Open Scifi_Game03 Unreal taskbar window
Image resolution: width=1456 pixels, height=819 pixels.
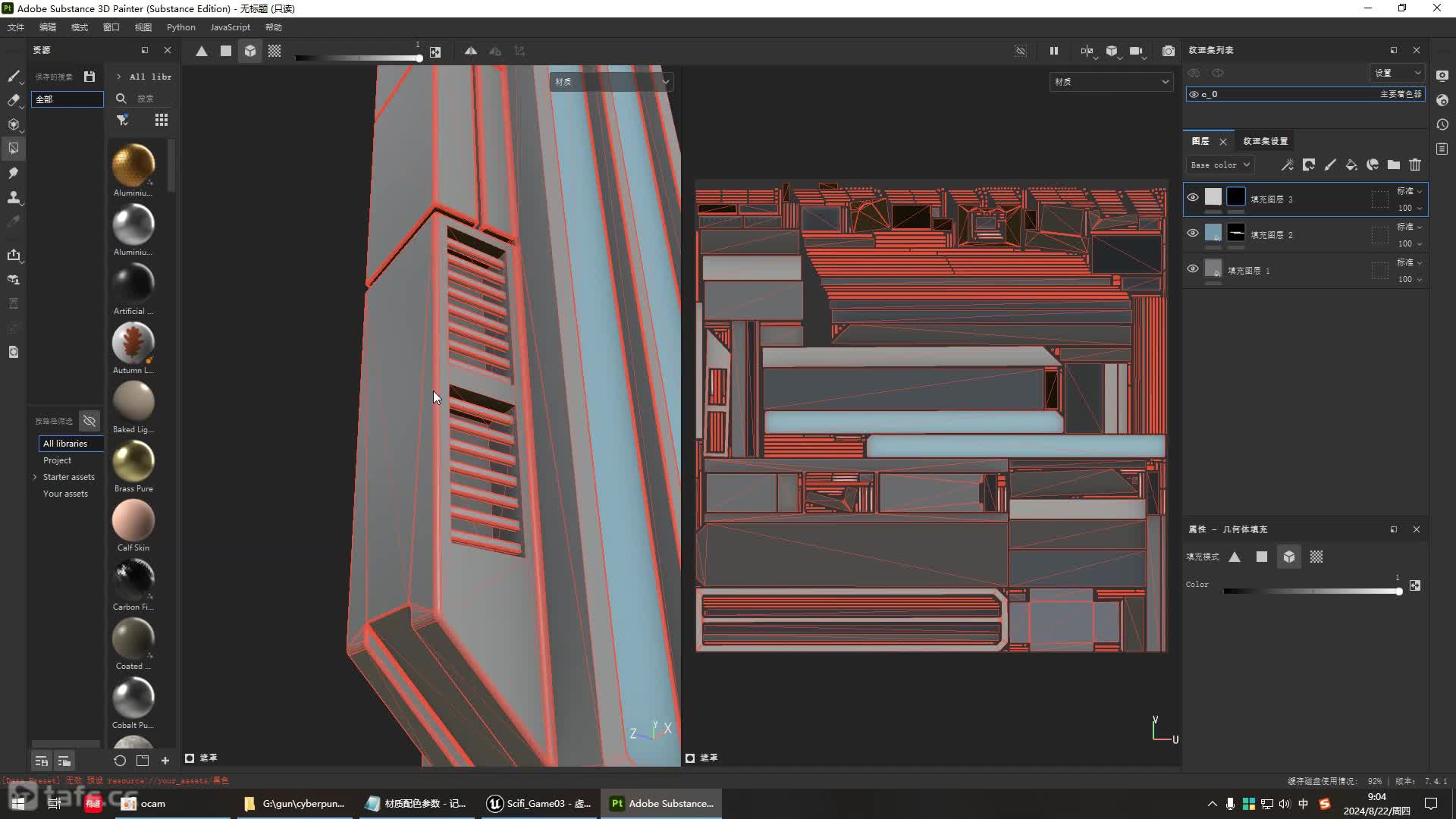pyautogui.click(x=540, y=803)
